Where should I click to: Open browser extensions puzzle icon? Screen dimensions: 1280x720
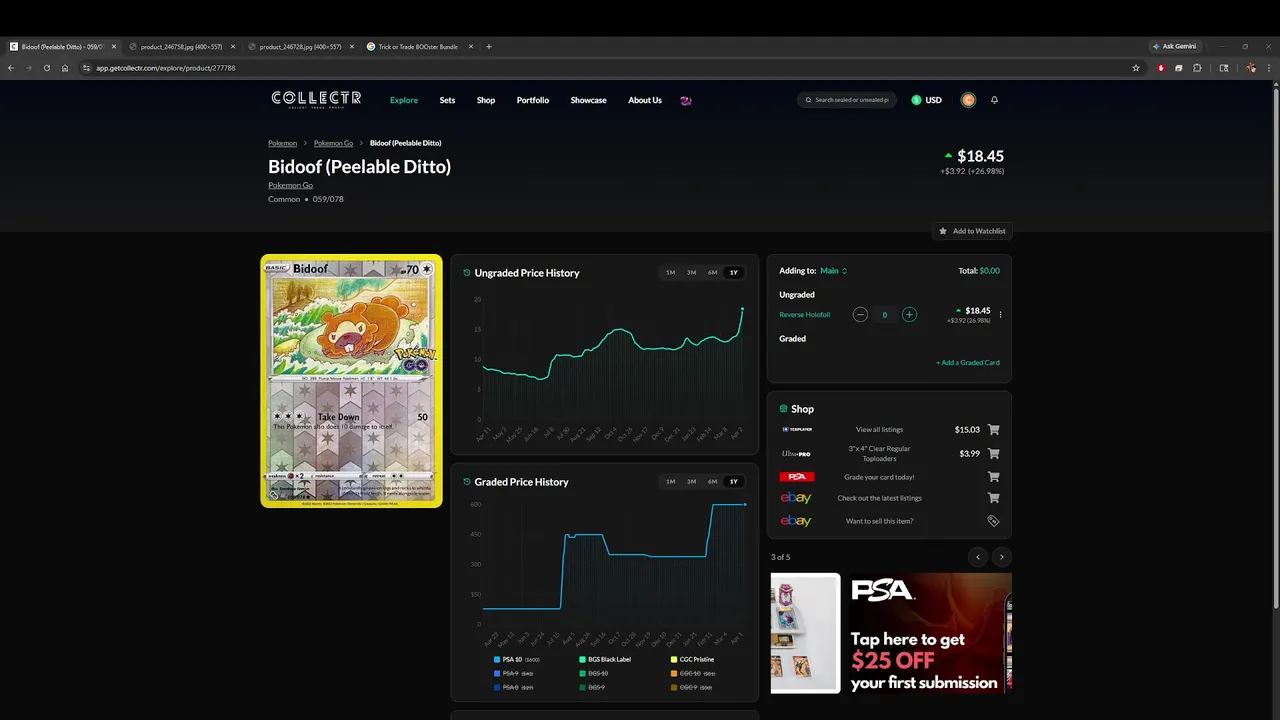tap(1197, 68)
